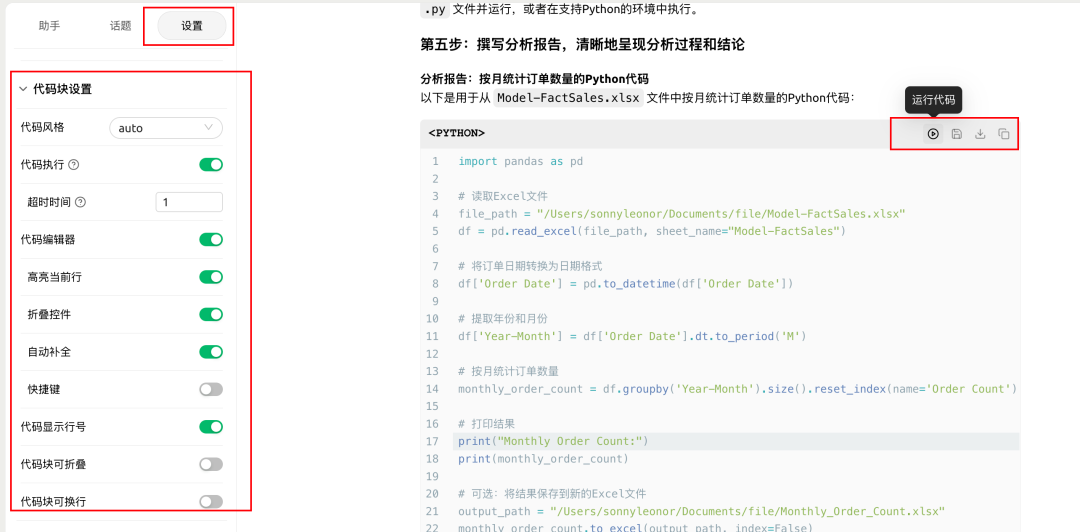This screenshot has width=1080, height=532.
Task: Toggle off 代码执行 switch
Action: point(211,165)
